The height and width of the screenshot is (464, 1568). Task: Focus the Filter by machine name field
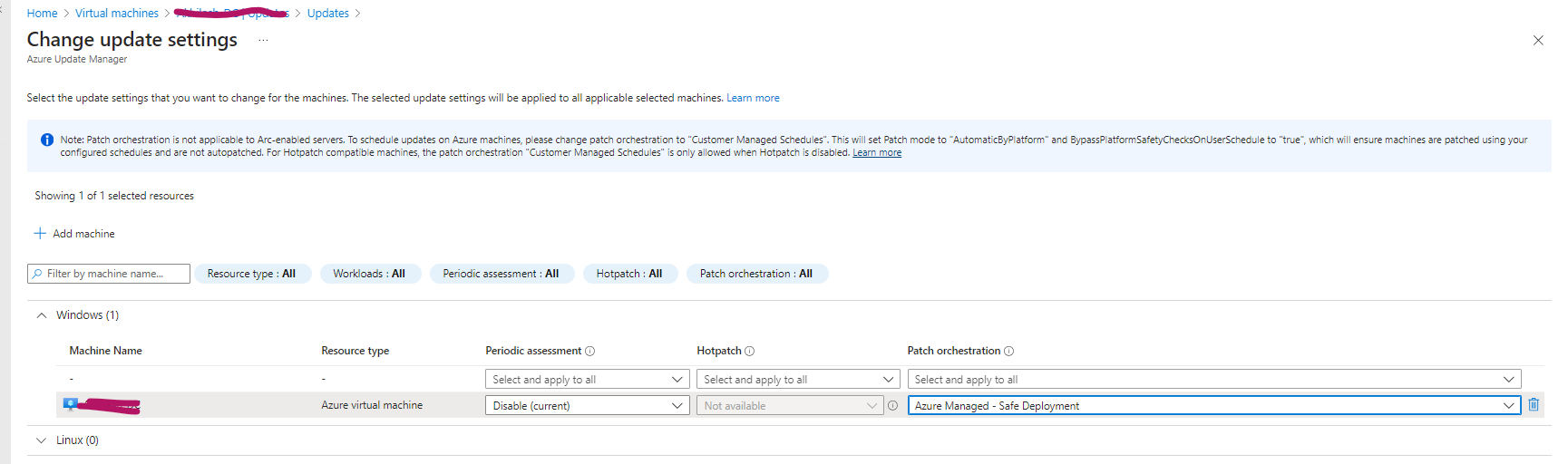click(x=109, y=274)
